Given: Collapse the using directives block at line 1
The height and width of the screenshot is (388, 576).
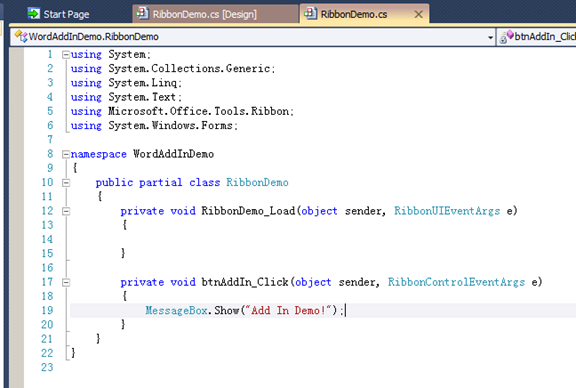Looking at the screenshot, I should tap(66, 55).
